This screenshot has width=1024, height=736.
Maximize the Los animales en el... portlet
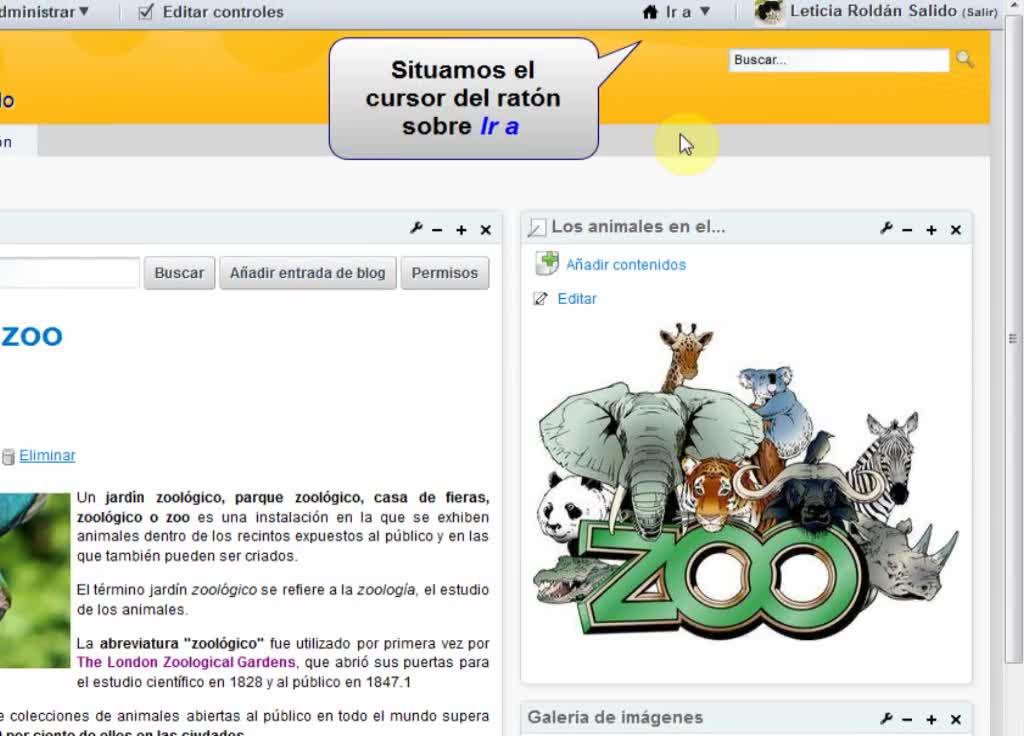point(931,230)
